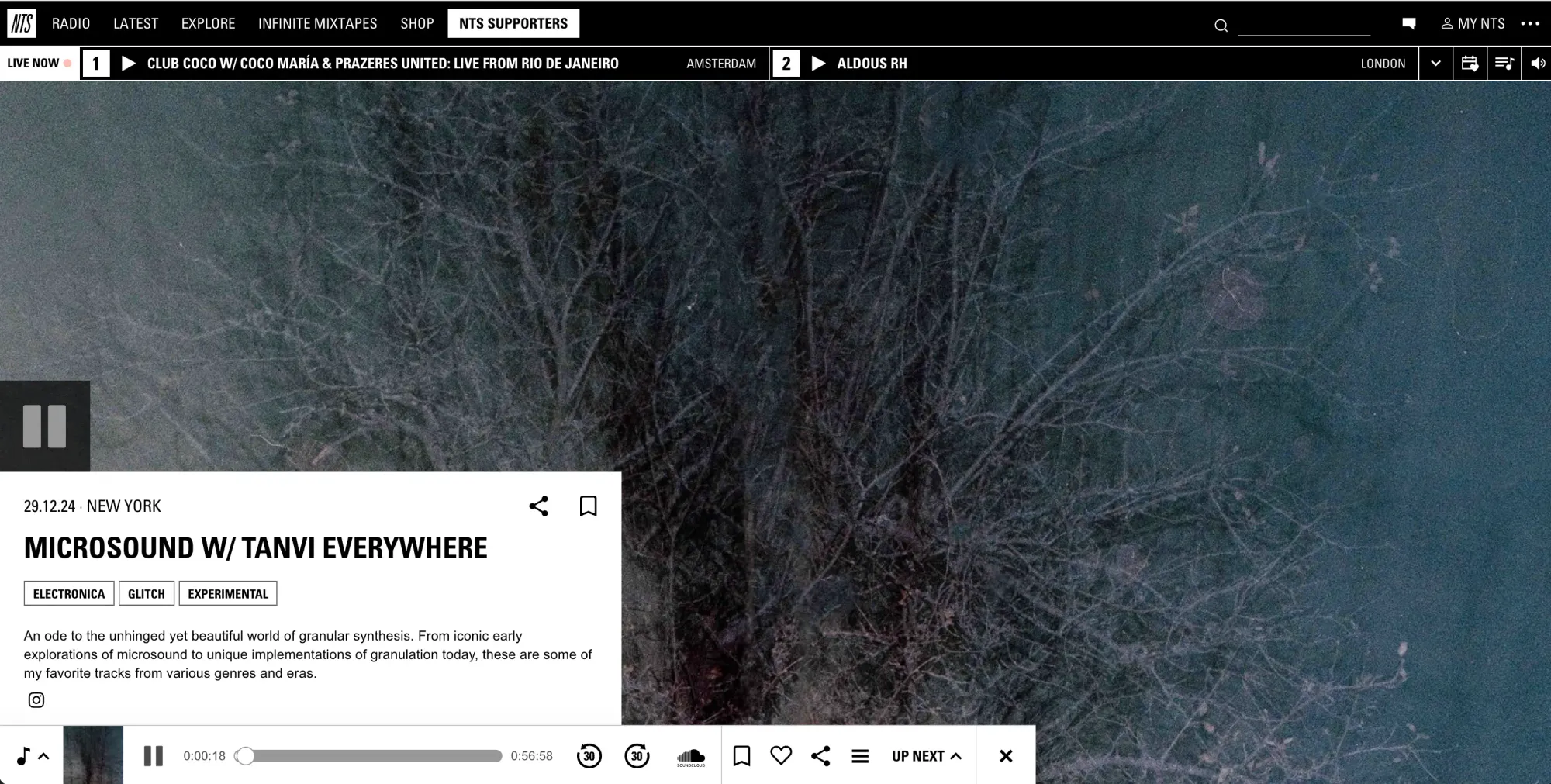This screenshot has width=1551, height=784.
Task: Open the chat icon in top bar
Action: click(1408, 24)
